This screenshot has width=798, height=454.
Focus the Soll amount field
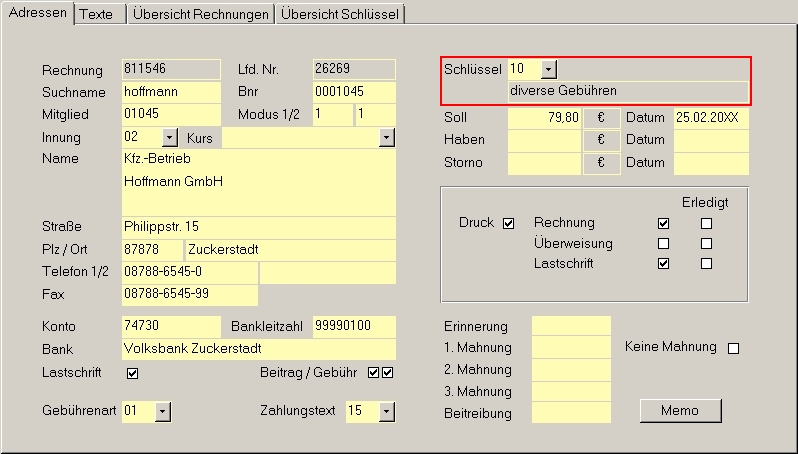tap(544, 118)
